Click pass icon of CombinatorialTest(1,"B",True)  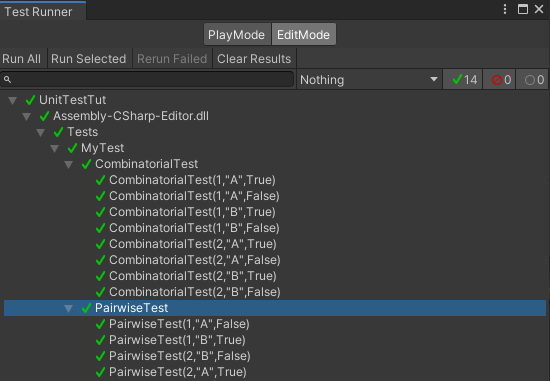coord(100,212)
